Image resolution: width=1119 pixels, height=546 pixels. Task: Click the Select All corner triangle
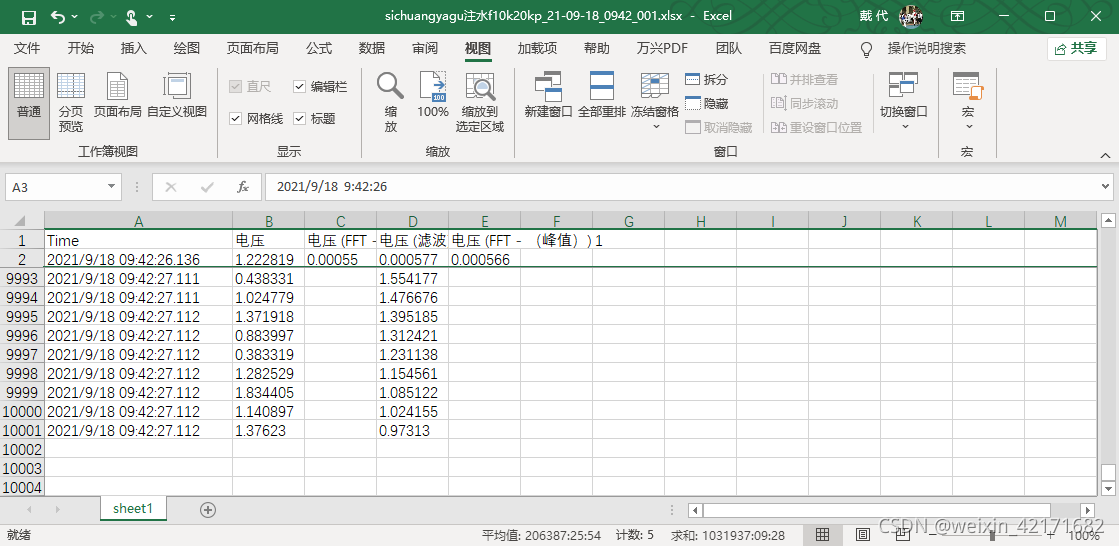click(21, 221)
